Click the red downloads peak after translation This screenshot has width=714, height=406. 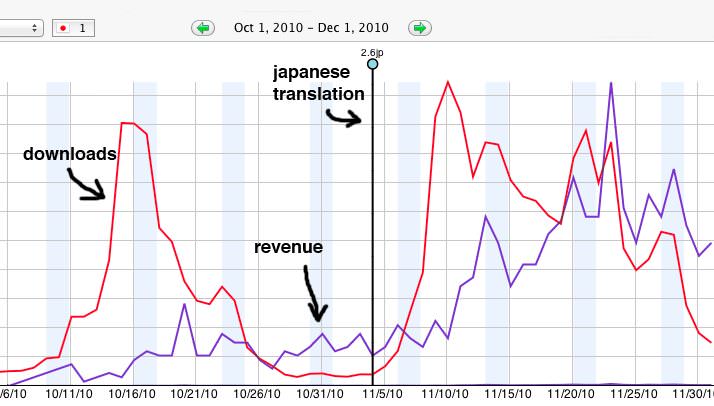pos(447,82)
